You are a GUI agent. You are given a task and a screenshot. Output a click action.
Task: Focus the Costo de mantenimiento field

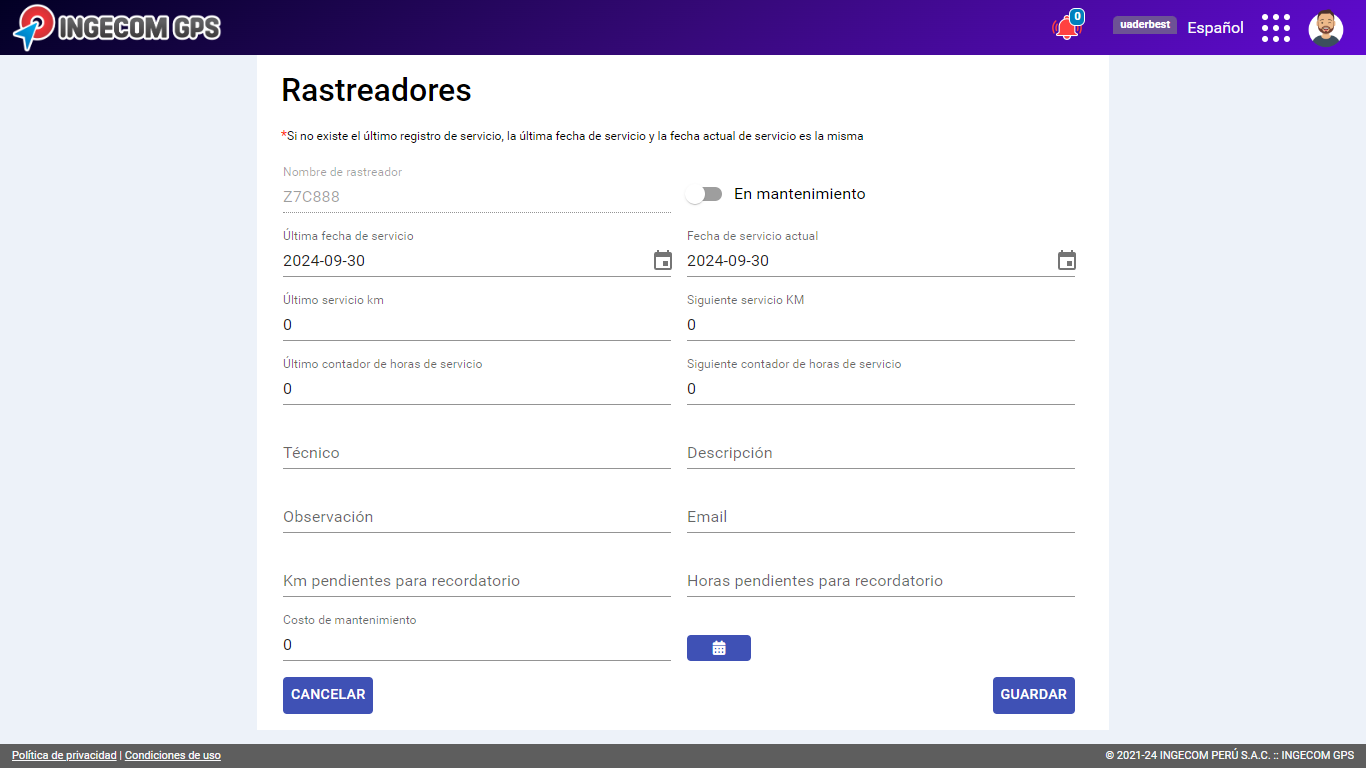(x=476, y=645)
